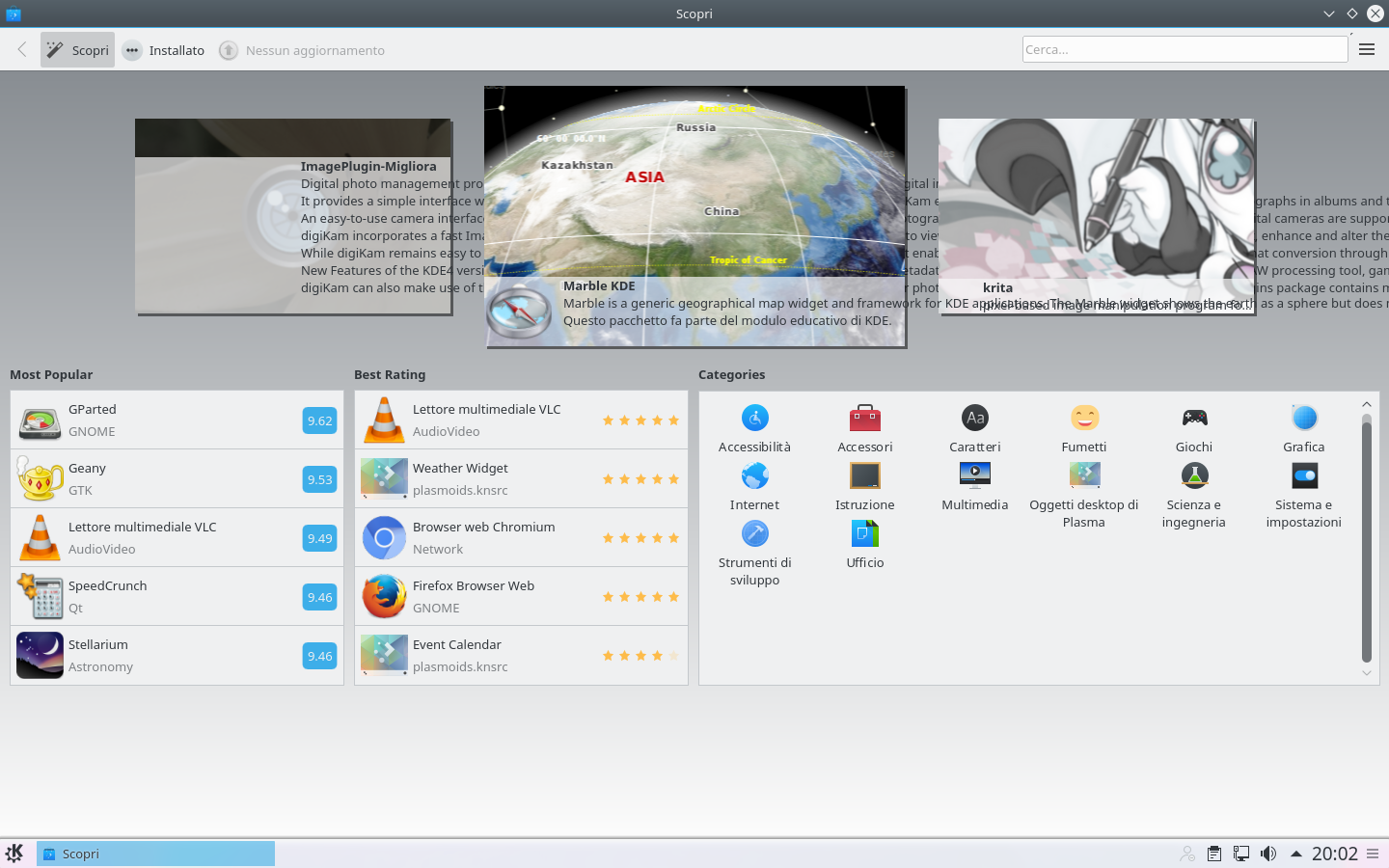The width and height of the screenshot is (1389, 868).
Task: Select the Scienza e ingegneria category icon
Action: coord(1194,476)
